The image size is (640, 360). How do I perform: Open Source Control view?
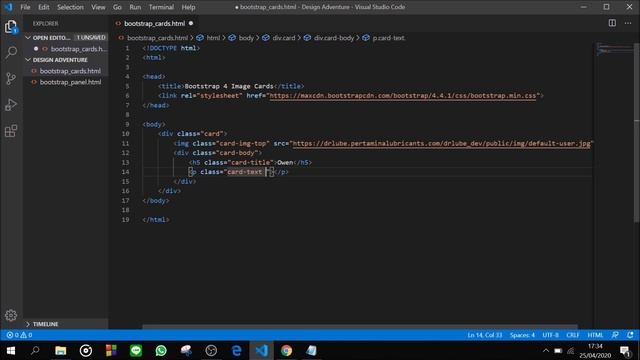point(11,78)
